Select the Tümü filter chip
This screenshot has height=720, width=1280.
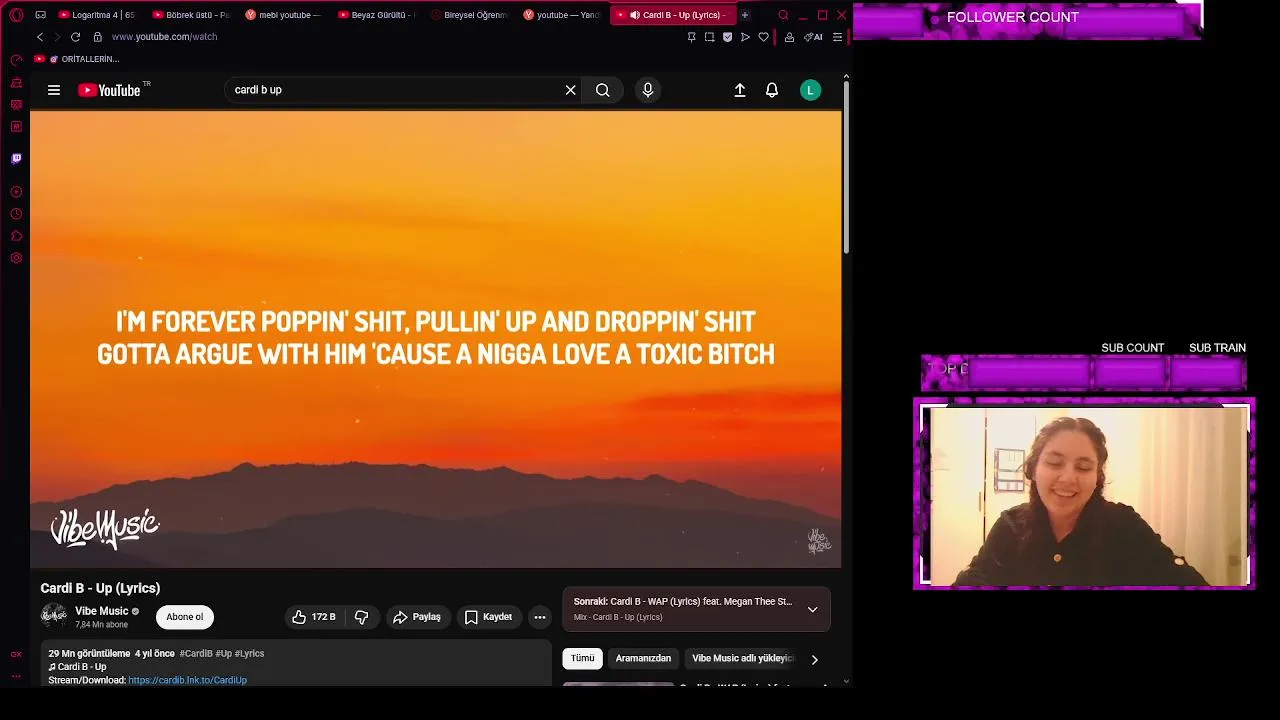[x=583, y=659]
